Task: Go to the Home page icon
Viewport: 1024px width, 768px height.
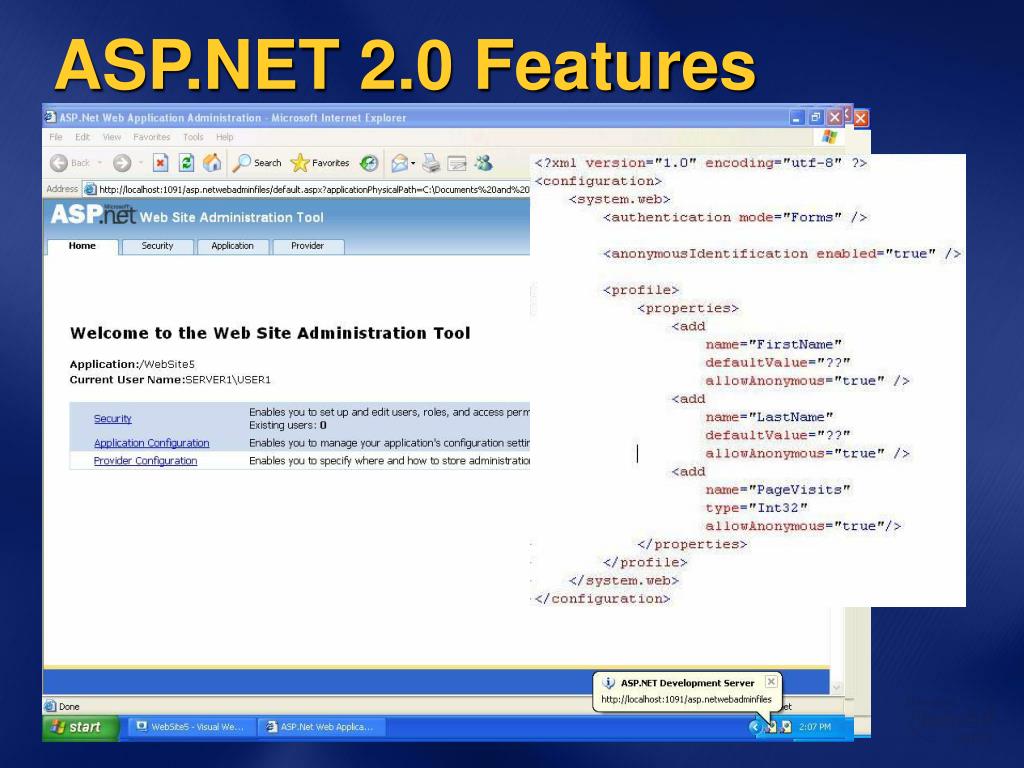Action: click(x=212, y=163)
